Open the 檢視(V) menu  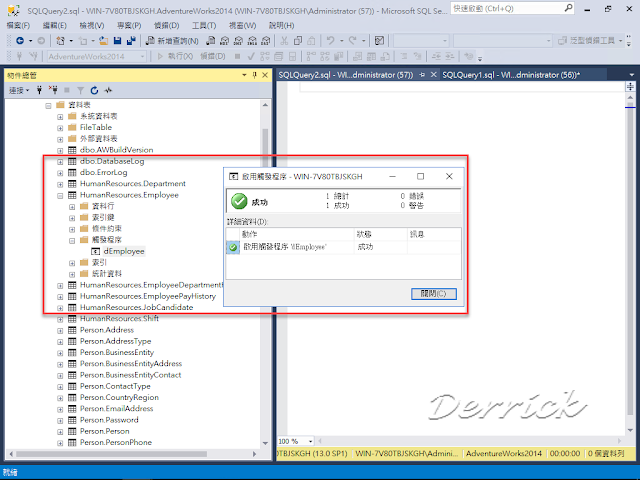click(x=92, y=25)
